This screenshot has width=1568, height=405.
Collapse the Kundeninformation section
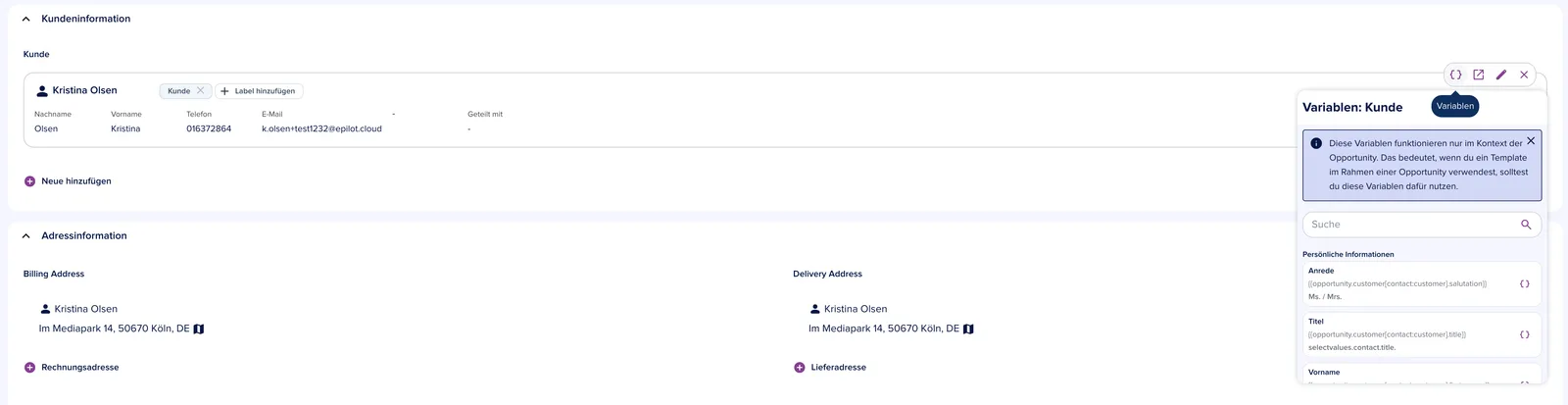[26, 19]
